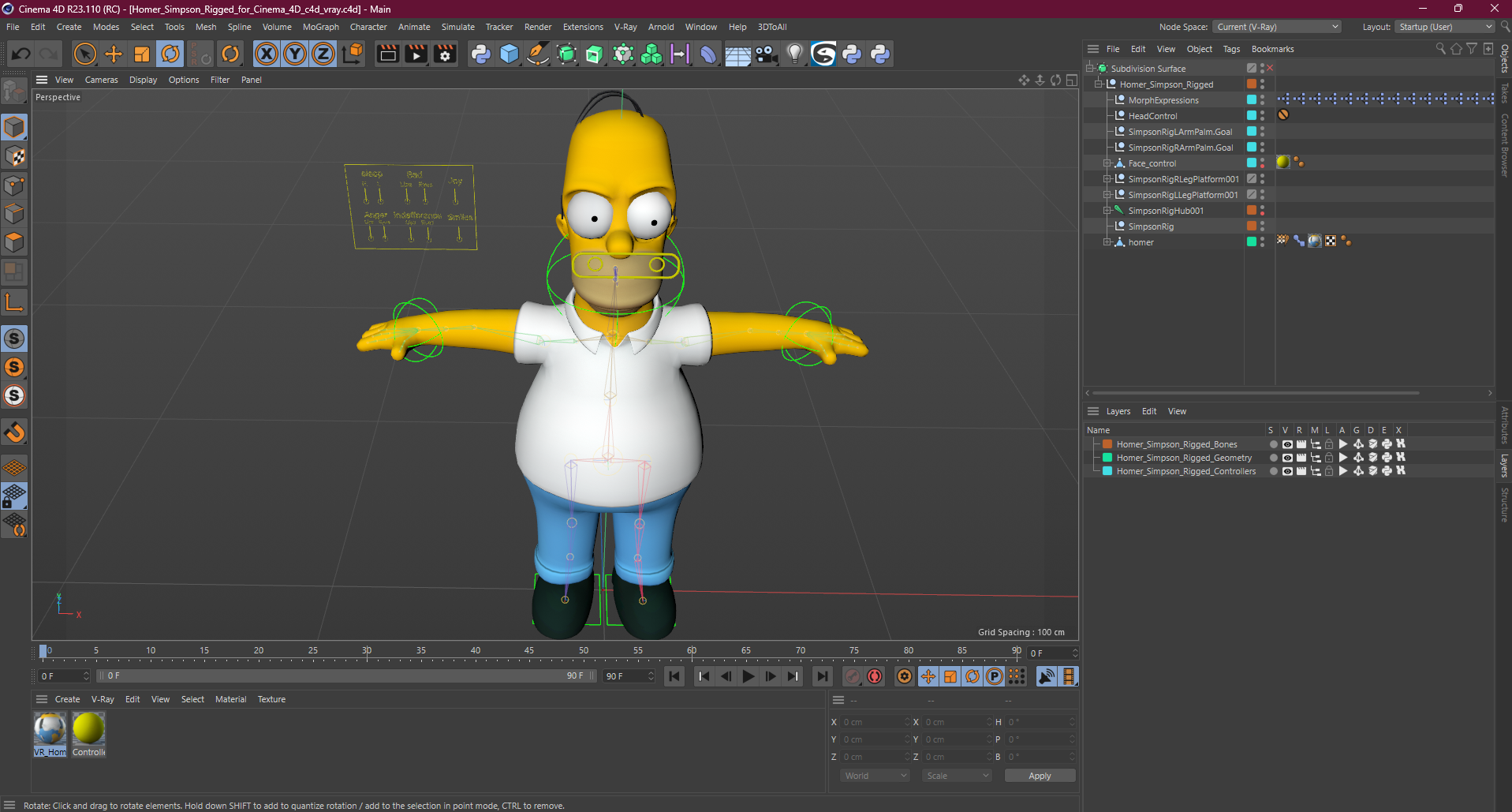Viewport: 1512px width, 812px height.
Task: Toggle visibility eye of Homer_Simpson_Rigged_Controllers layer
Action: (x=1287, y=471)
